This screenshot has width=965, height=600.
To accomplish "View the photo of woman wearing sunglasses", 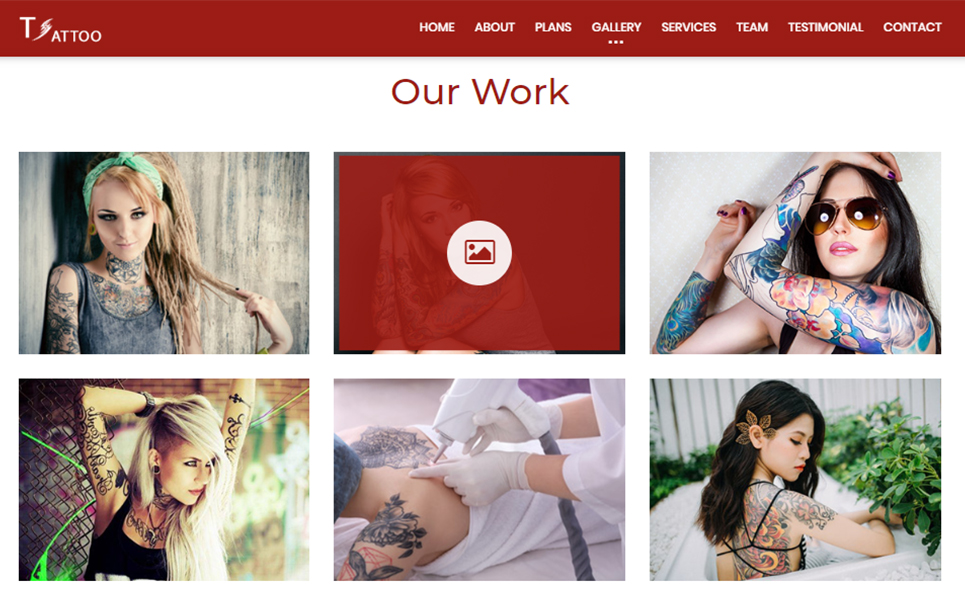I will (795, 253).
